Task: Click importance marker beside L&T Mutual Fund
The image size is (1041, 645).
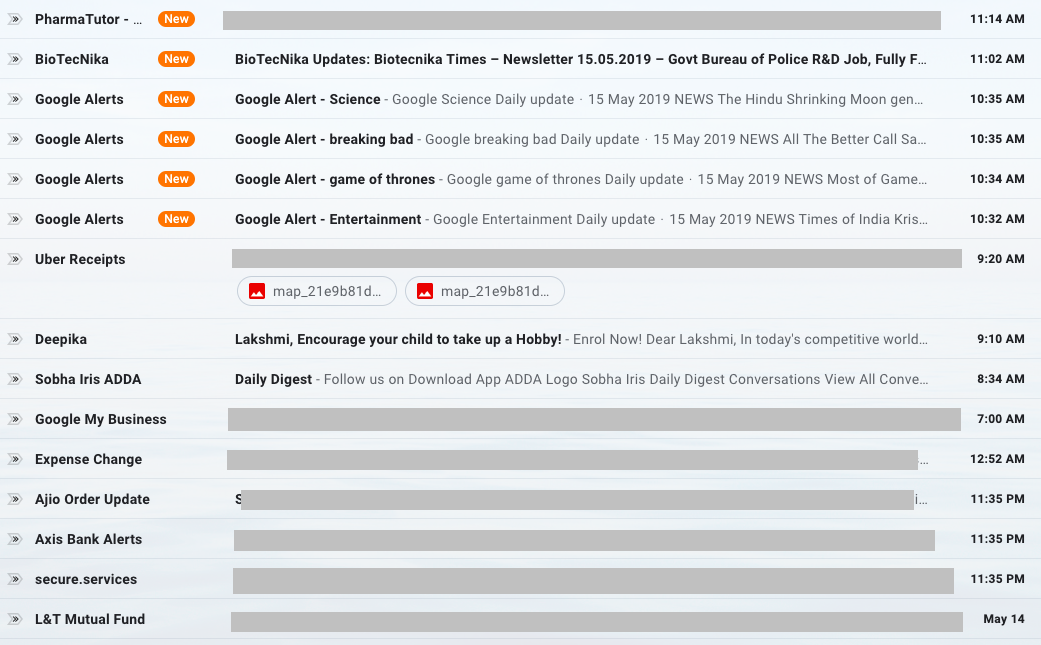Action: [15, 619]
